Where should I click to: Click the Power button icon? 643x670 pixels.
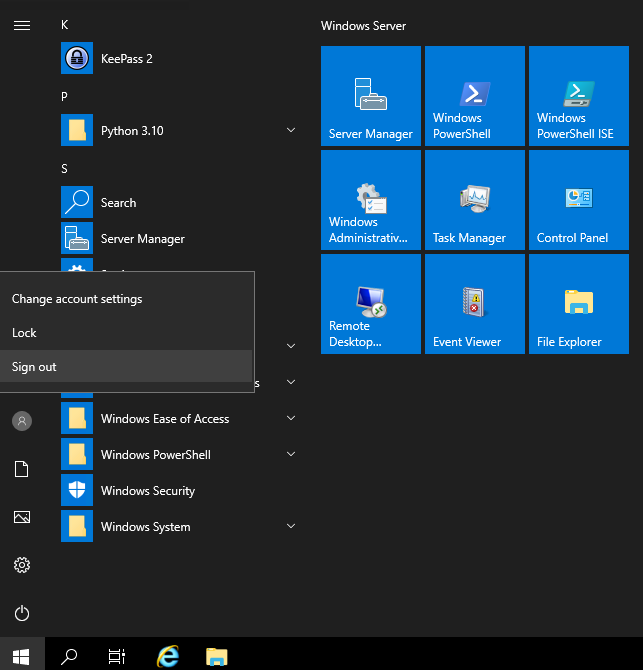(22, 613)
